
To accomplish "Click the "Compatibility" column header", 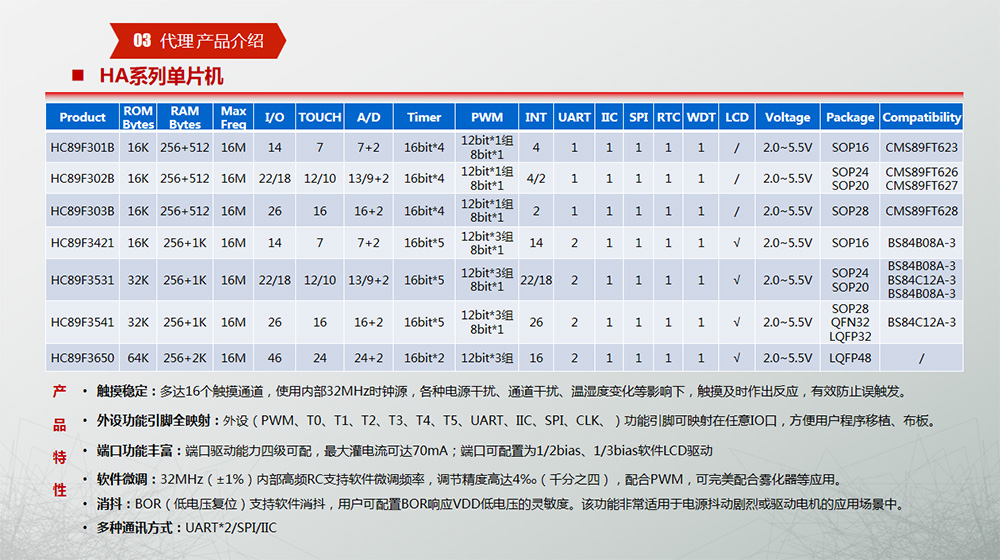I will tap(922, 117).
